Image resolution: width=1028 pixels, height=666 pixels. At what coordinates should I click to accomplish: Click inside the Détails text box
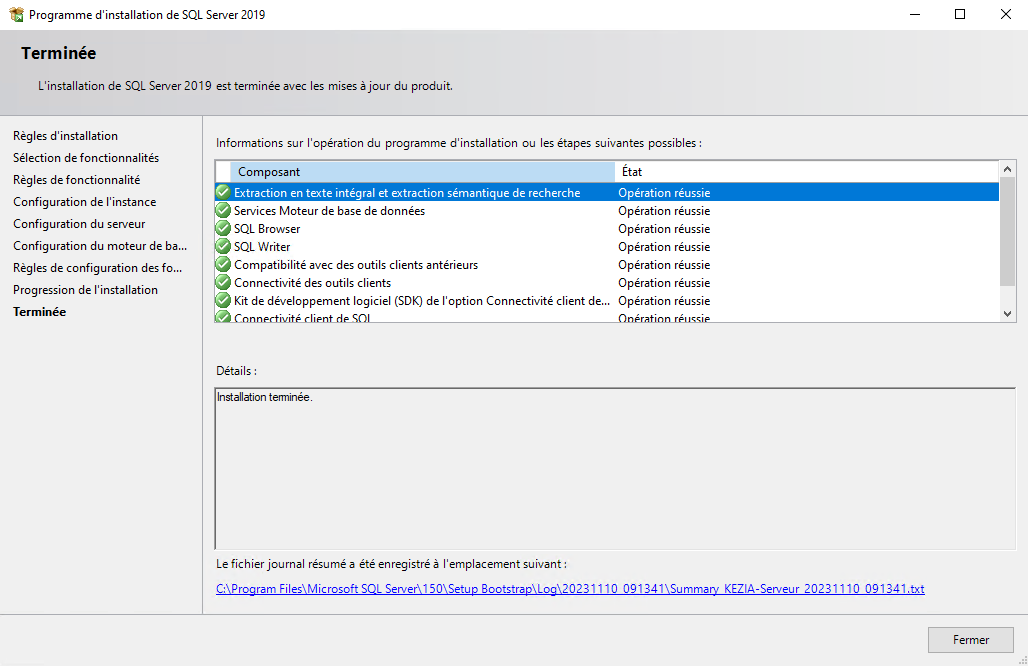[x=615, y=468]
